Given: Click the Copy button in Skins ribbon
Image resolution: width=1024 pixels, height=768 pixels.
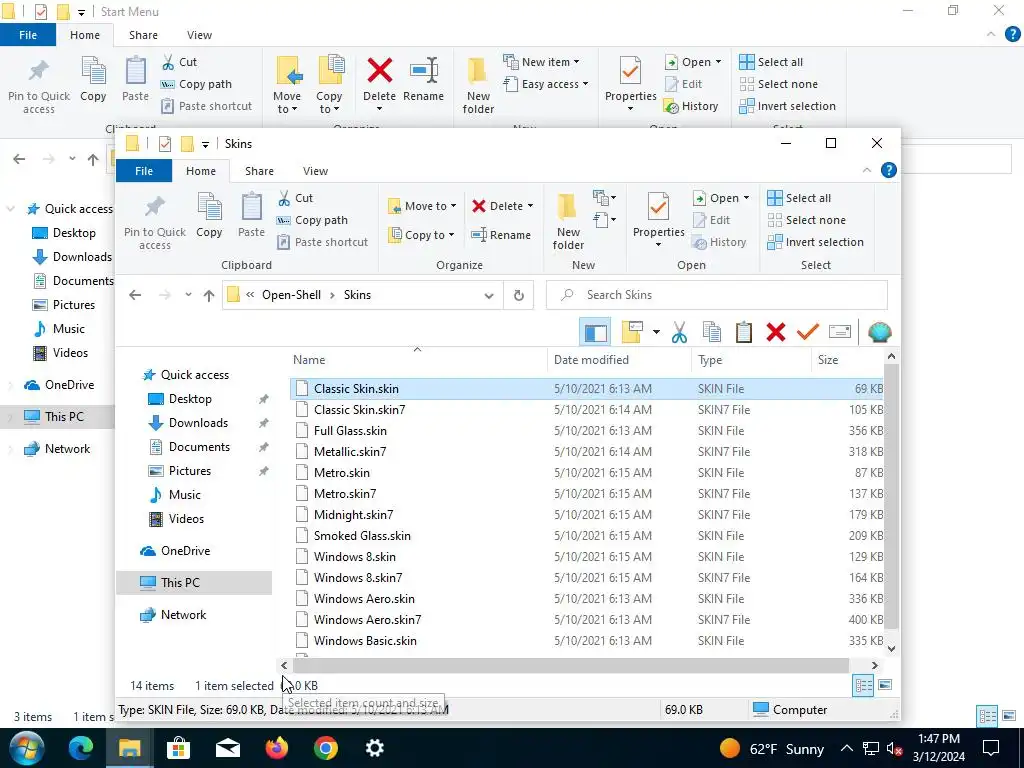Looking at the screenshot, I should pos(209,215).
